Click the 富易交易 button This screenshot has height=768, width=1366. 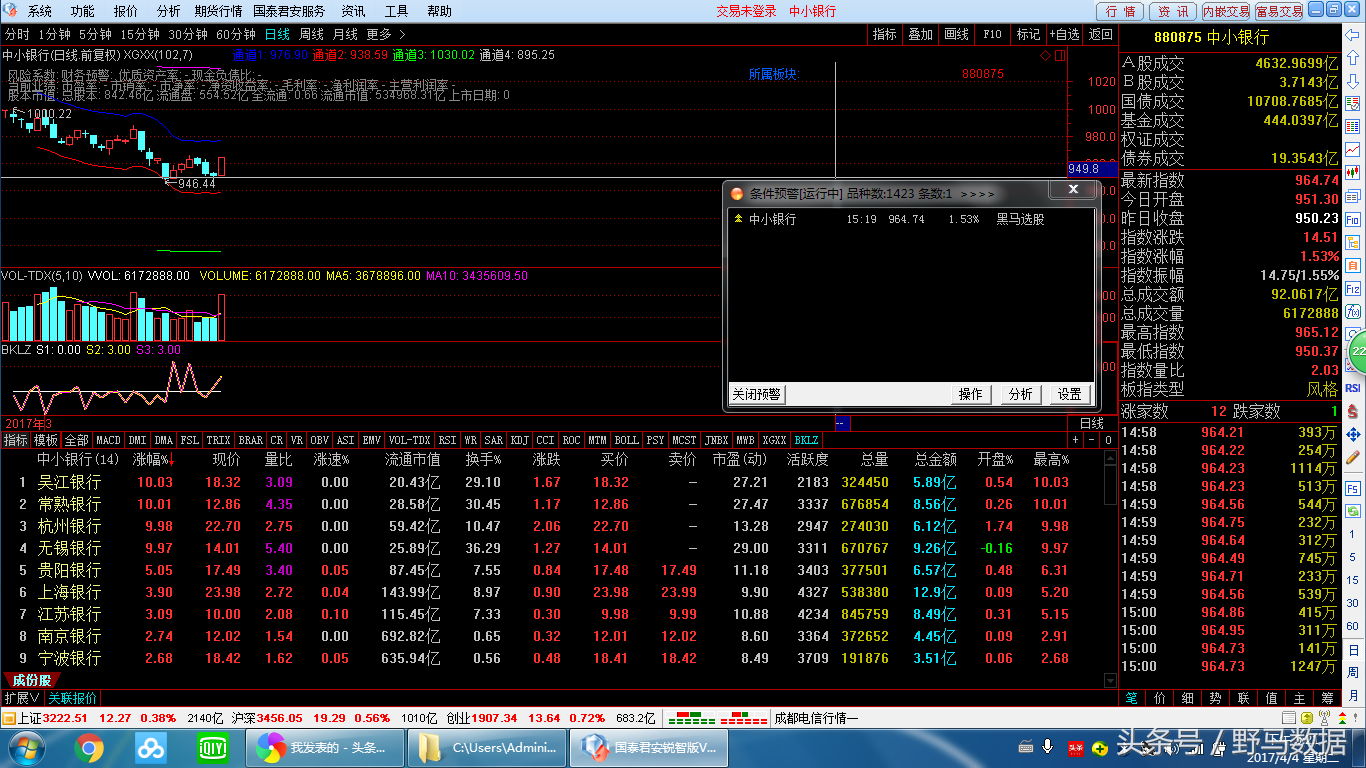tap(1279, 11)
